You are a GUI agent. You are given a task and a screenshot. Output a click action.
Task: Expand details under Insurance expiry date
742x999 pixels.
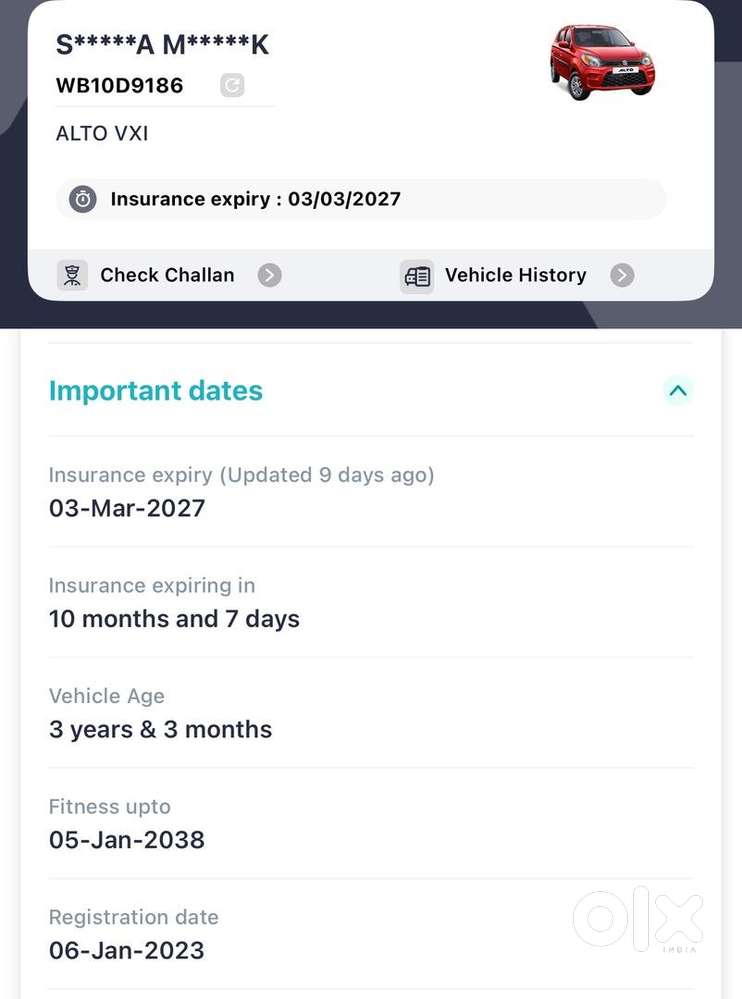pyautogui.click(x=127, y=508)
